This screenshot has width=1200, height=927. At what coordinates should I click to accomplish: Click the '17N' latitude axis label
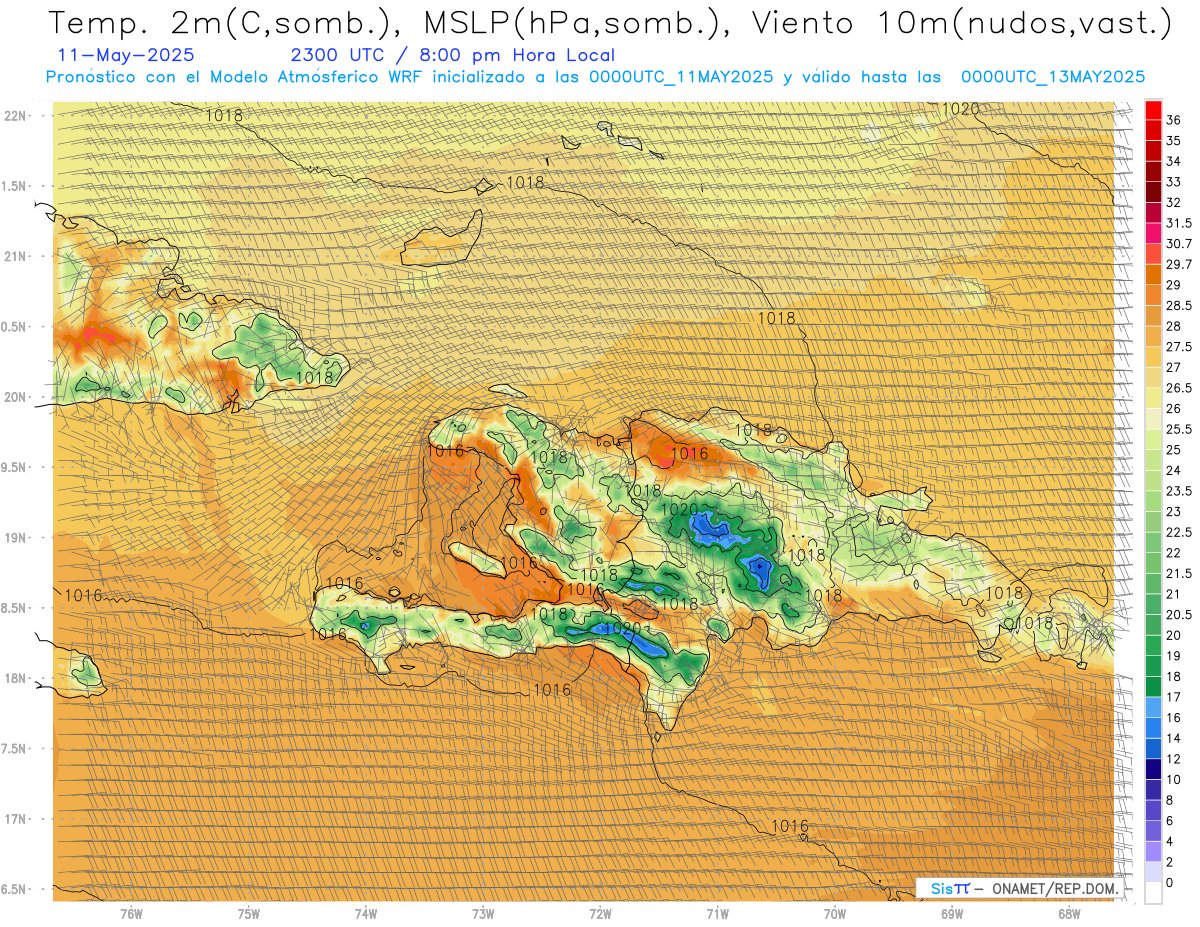14,819
